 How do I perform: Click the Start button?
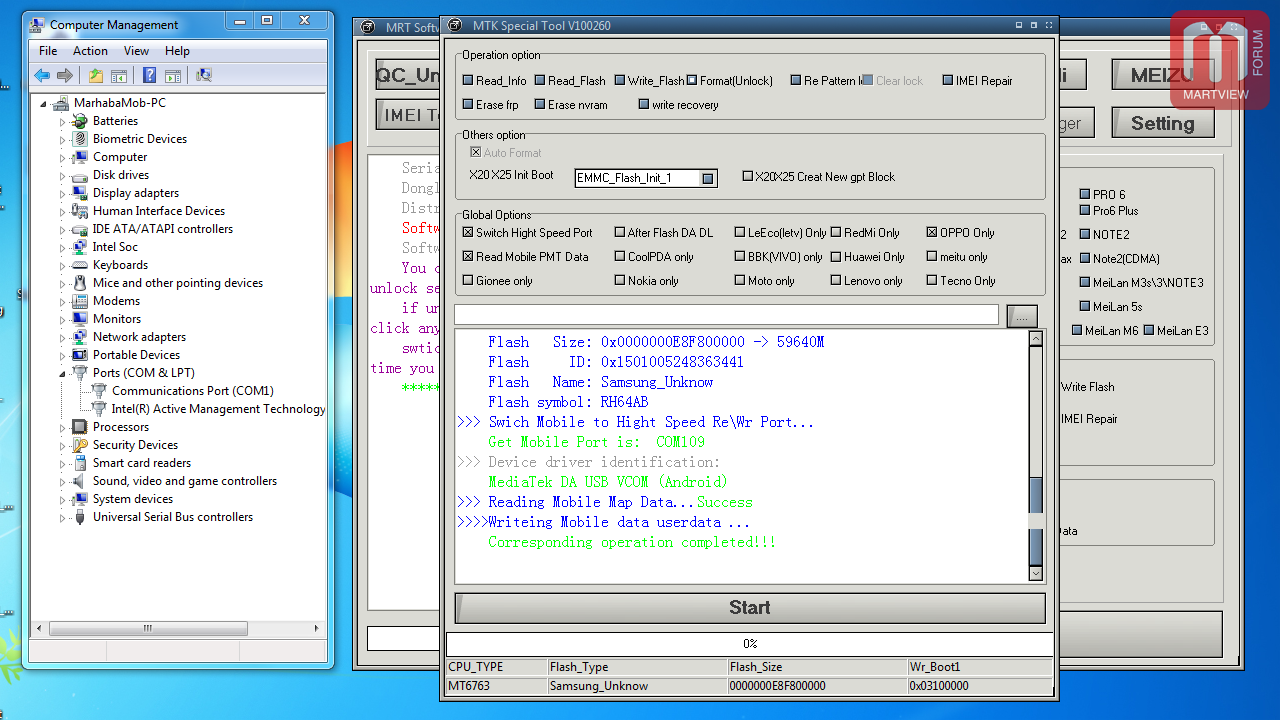point(750,608)
